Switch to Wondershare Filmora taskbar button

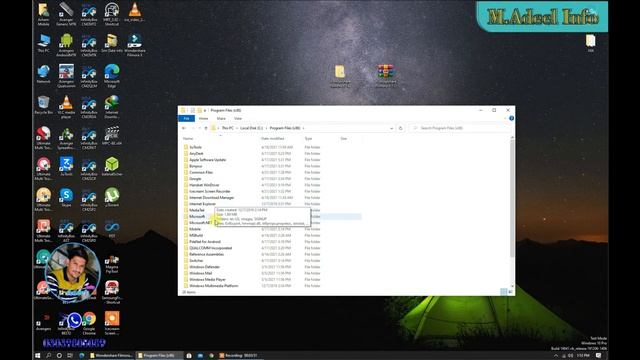click(x=111, y=356)
